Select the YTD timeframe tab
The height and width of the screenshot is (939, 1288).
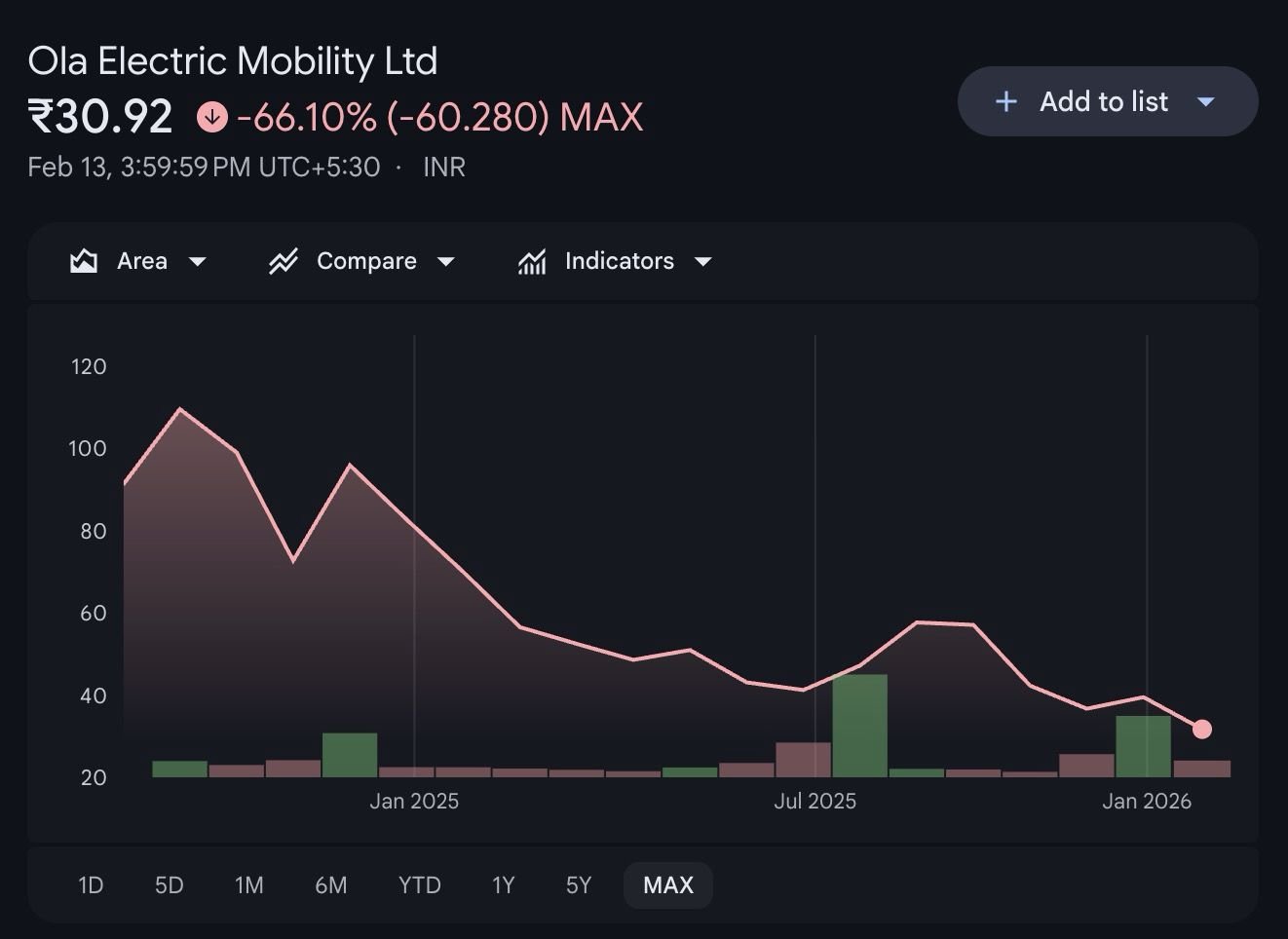(418, 884)
